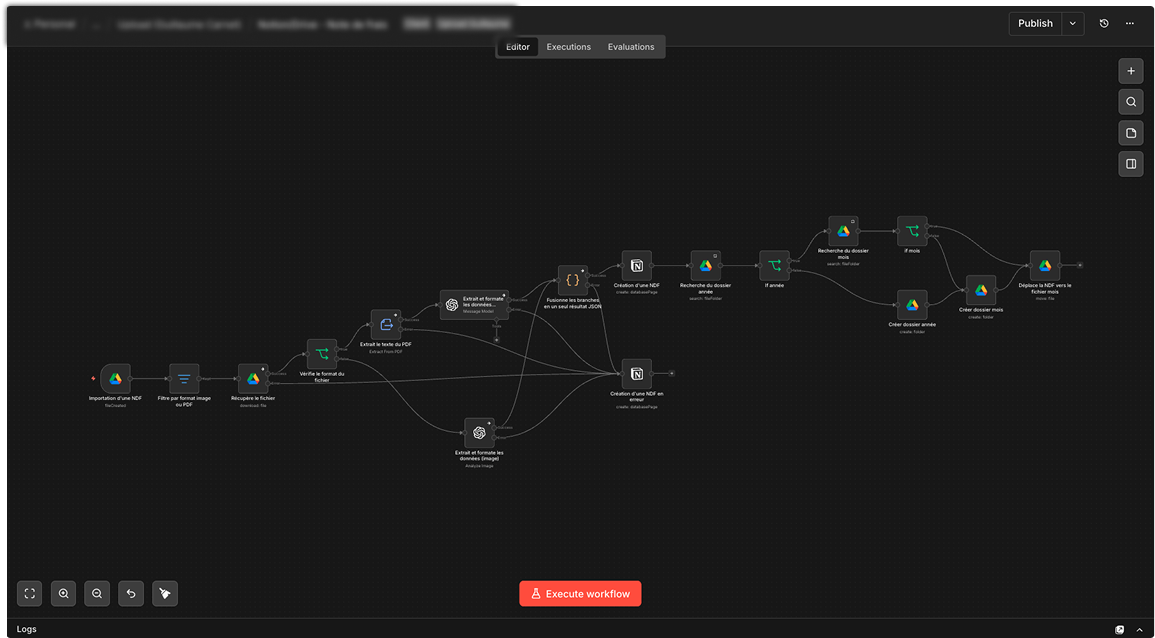Switch to the Evaluations tab
Viewport: 1155px width, 638px height.
[x=631, y=46]
